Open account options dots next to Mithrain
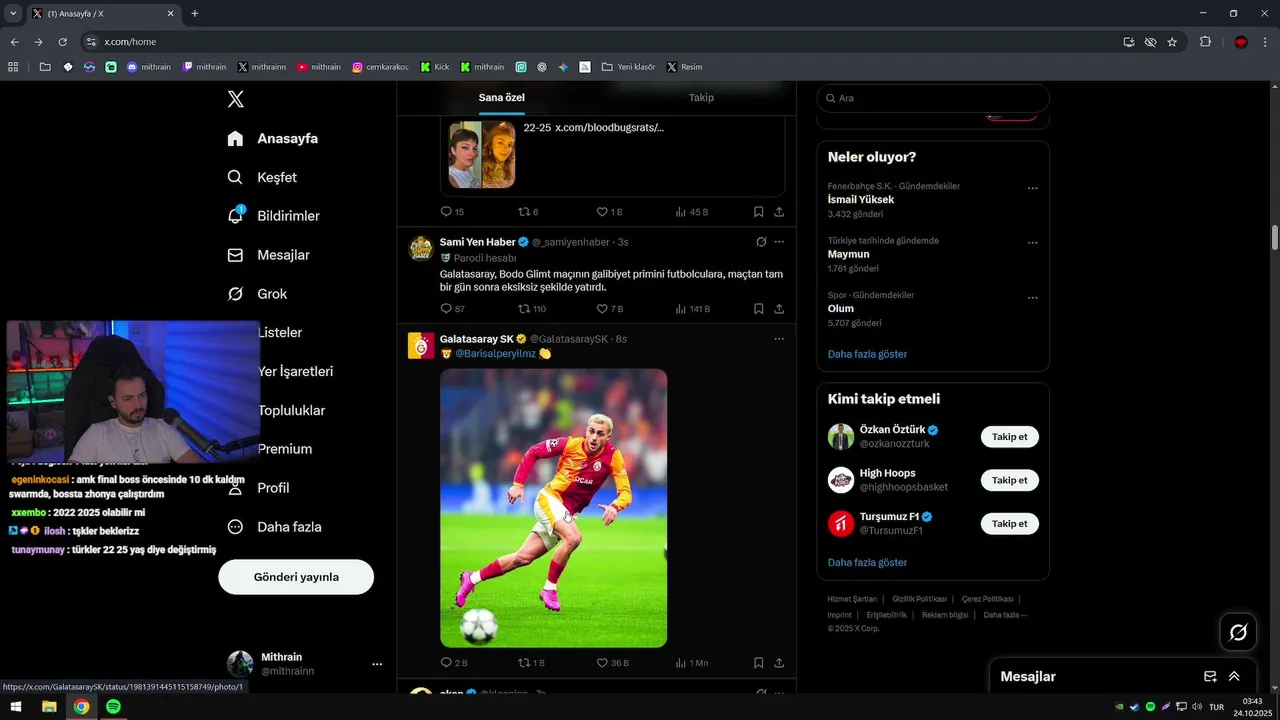The height and width of the screenshot is (720, 1280). (377, 664)
